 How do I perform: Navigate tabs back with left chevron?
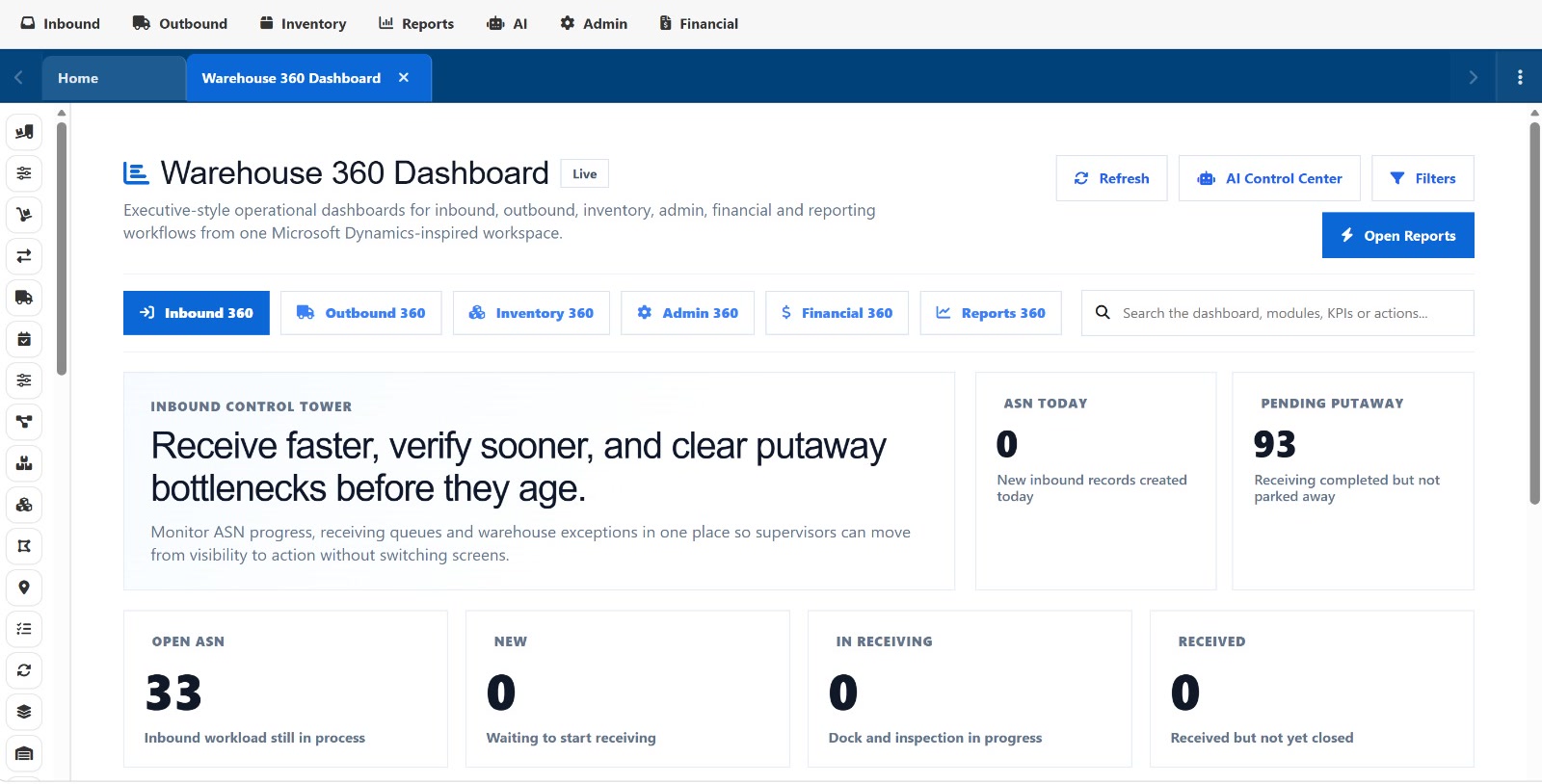[x=18, y=78]
